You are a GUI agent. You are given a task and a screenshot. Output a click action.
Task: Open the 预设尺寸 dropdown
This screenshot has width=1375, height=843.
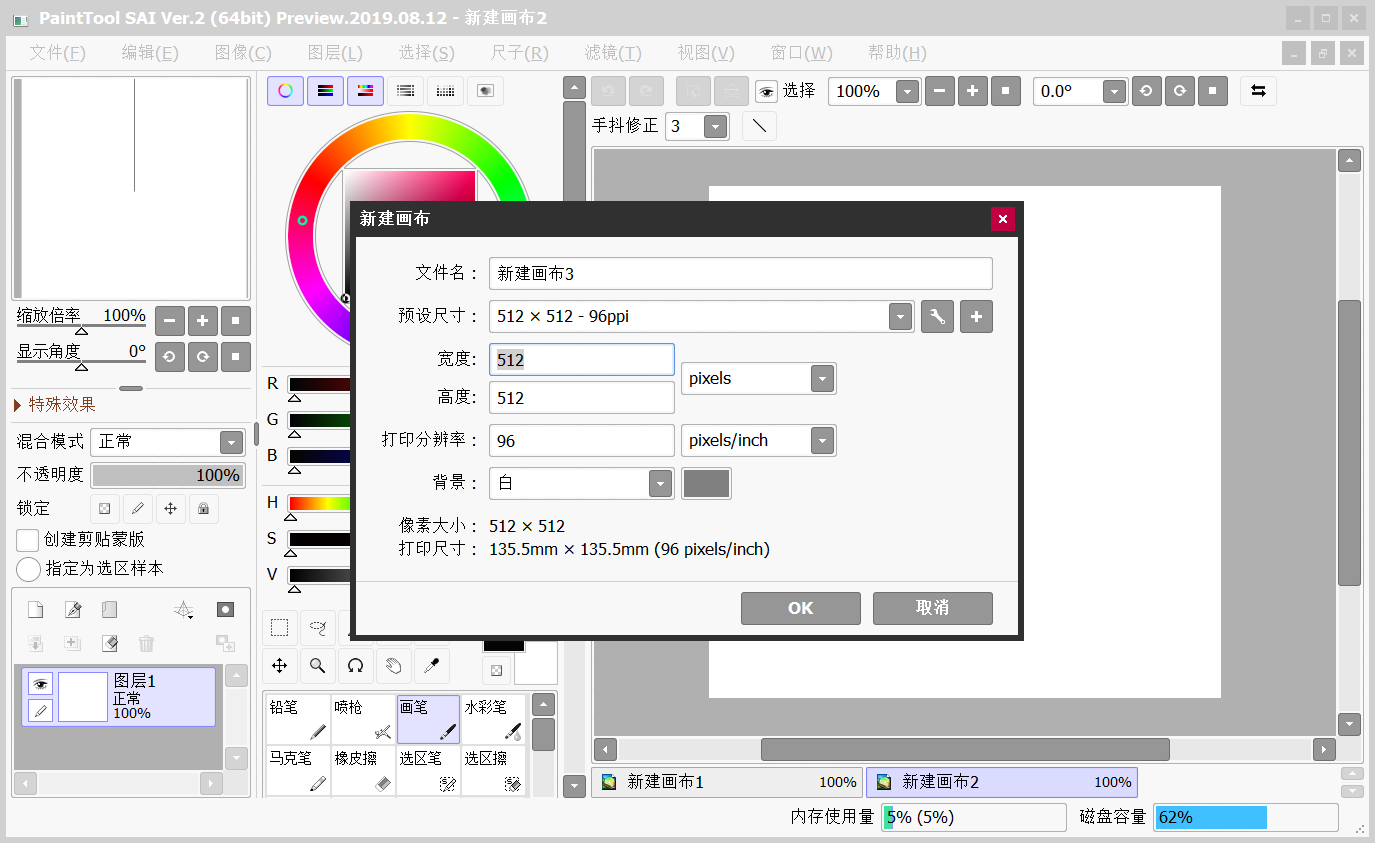point(901,317)
